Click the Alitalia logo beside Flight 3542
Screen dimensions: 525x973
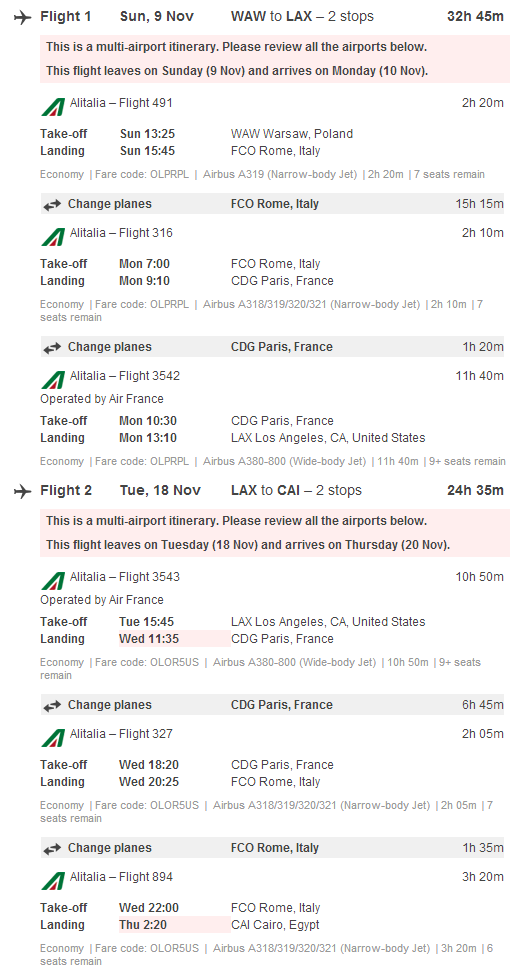[x=53, y=379]
